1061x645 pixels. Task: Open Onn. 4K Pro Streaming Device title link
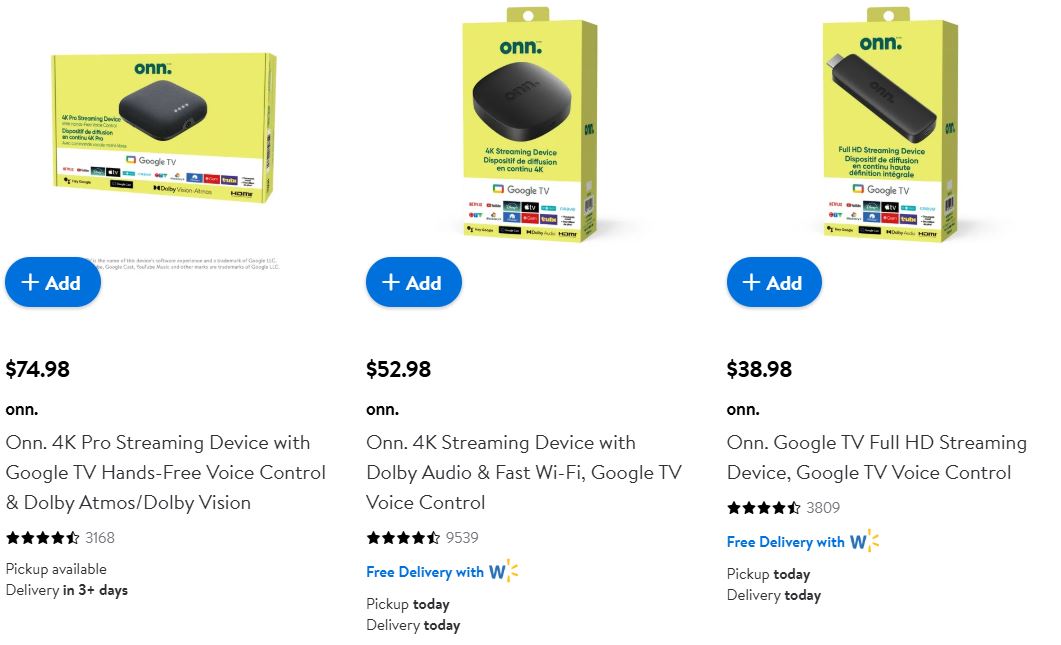click(166, 472)
